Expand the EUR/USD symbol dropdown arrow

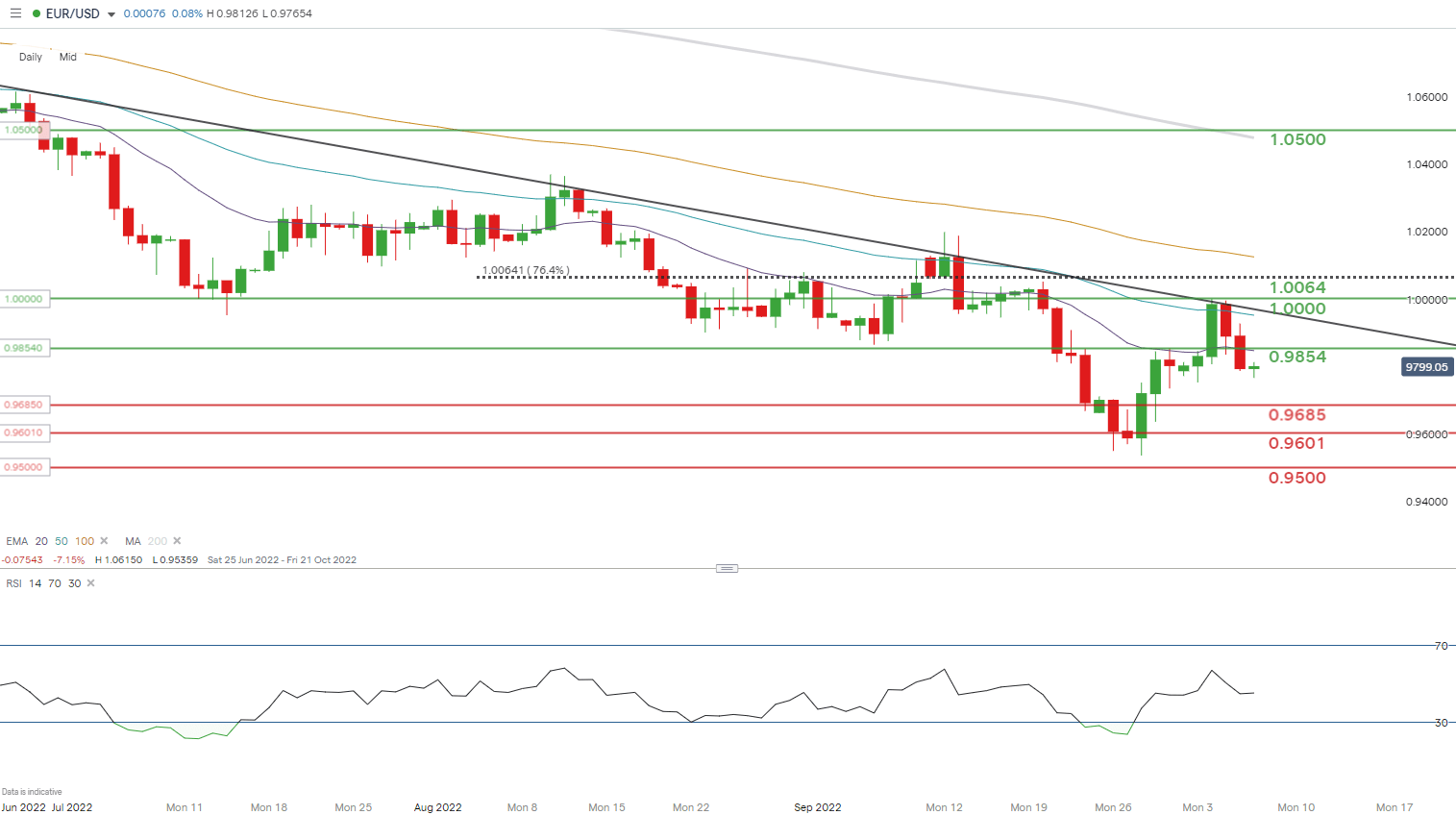[x=111, y=14]
